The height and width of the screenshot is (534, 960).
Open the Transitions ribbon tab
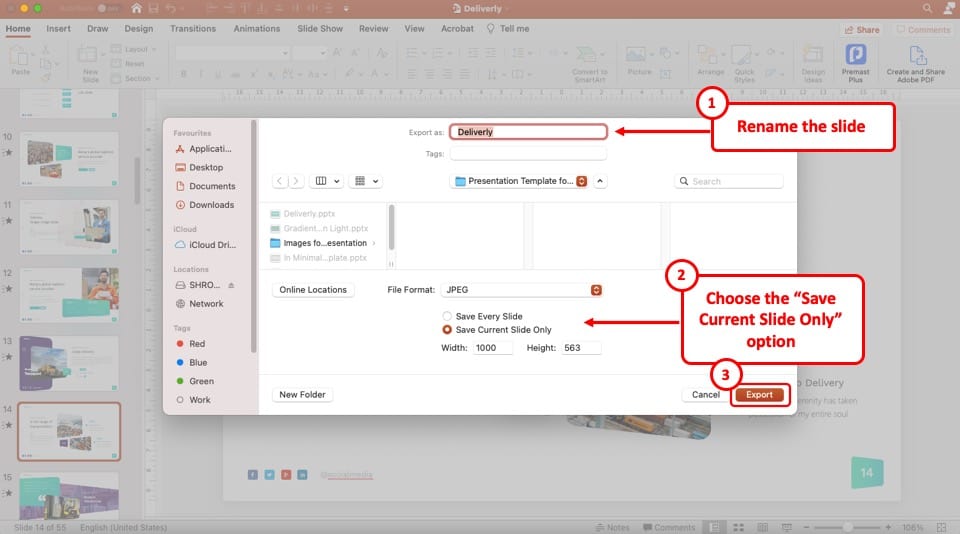coord(193,29)
